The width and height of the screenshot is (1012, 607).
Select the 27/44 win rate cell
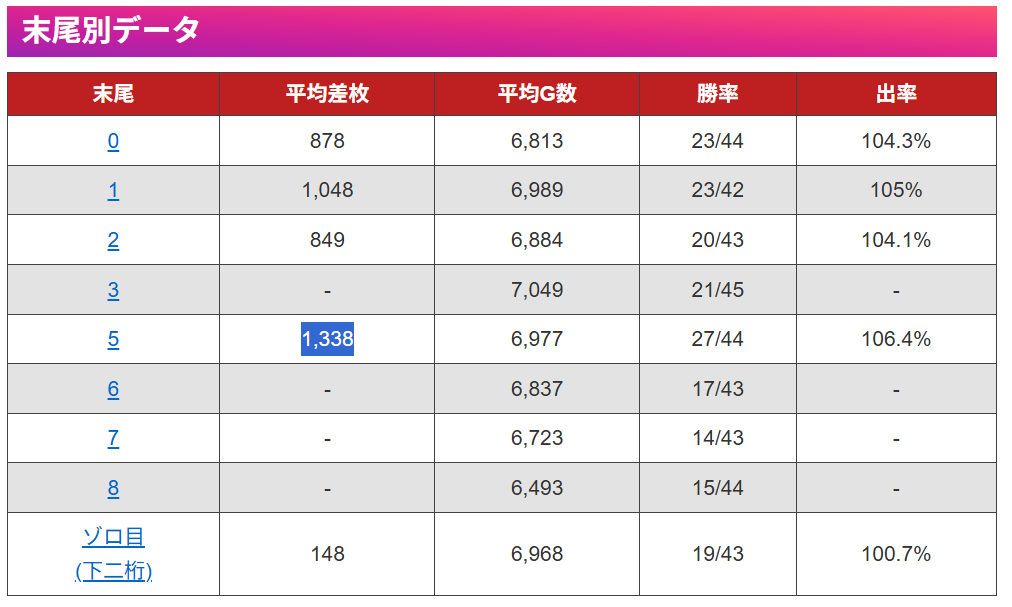[717, 339]
